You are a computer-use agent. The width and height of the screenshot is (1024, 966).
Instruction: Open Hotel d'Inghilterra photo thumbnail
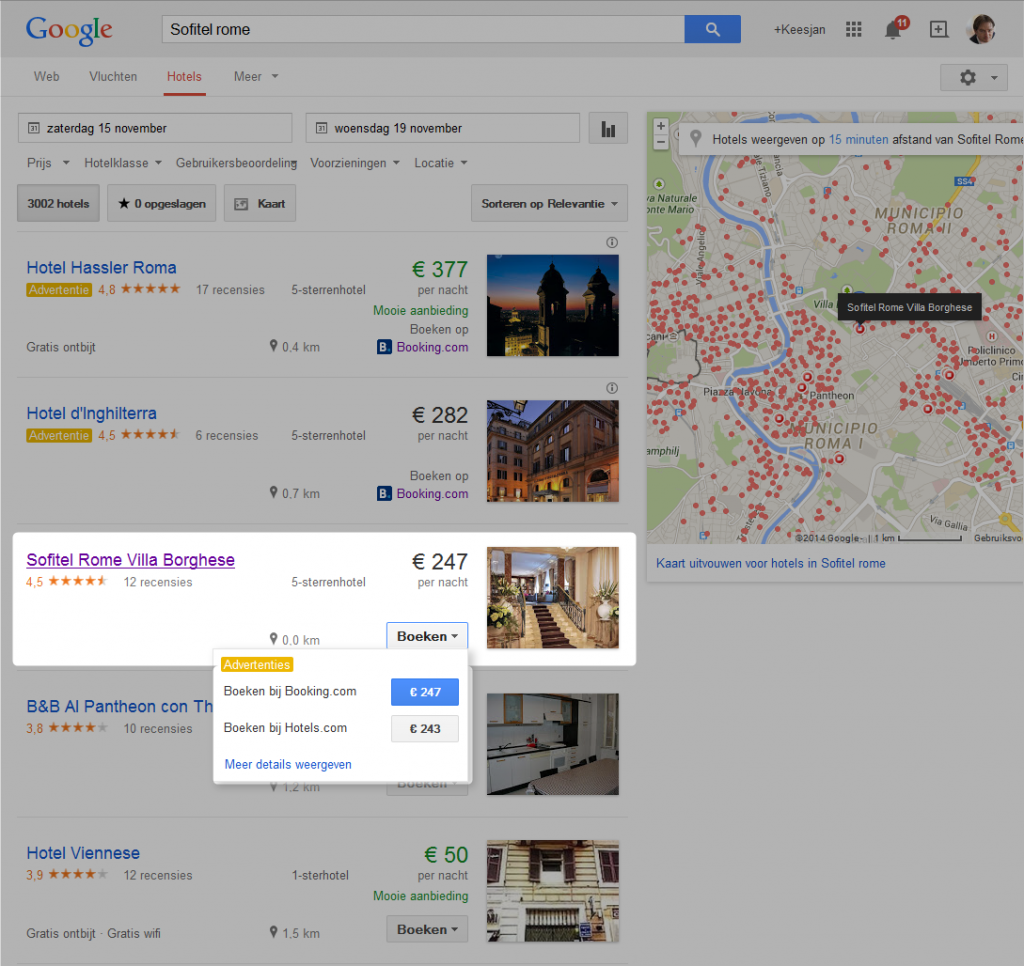[x=552, y=451]
